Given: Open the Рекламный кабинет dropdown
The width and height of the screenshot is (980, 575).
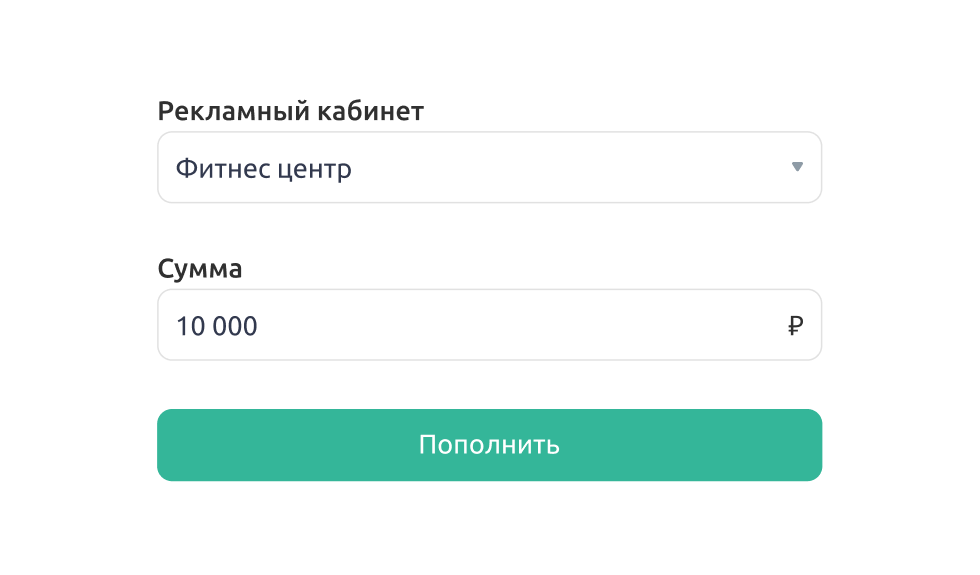Looking at the screenshot, I should tap(489, 167).
